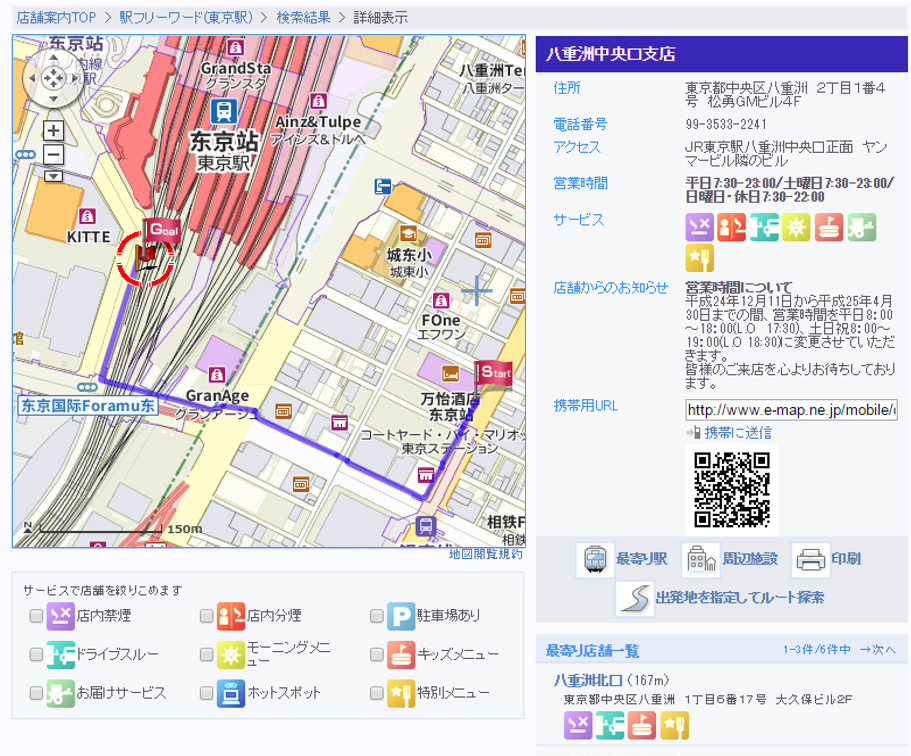Click the GranAge shopping icon on map
This screenshot has width=911, height=756.
tap(217, 374)
